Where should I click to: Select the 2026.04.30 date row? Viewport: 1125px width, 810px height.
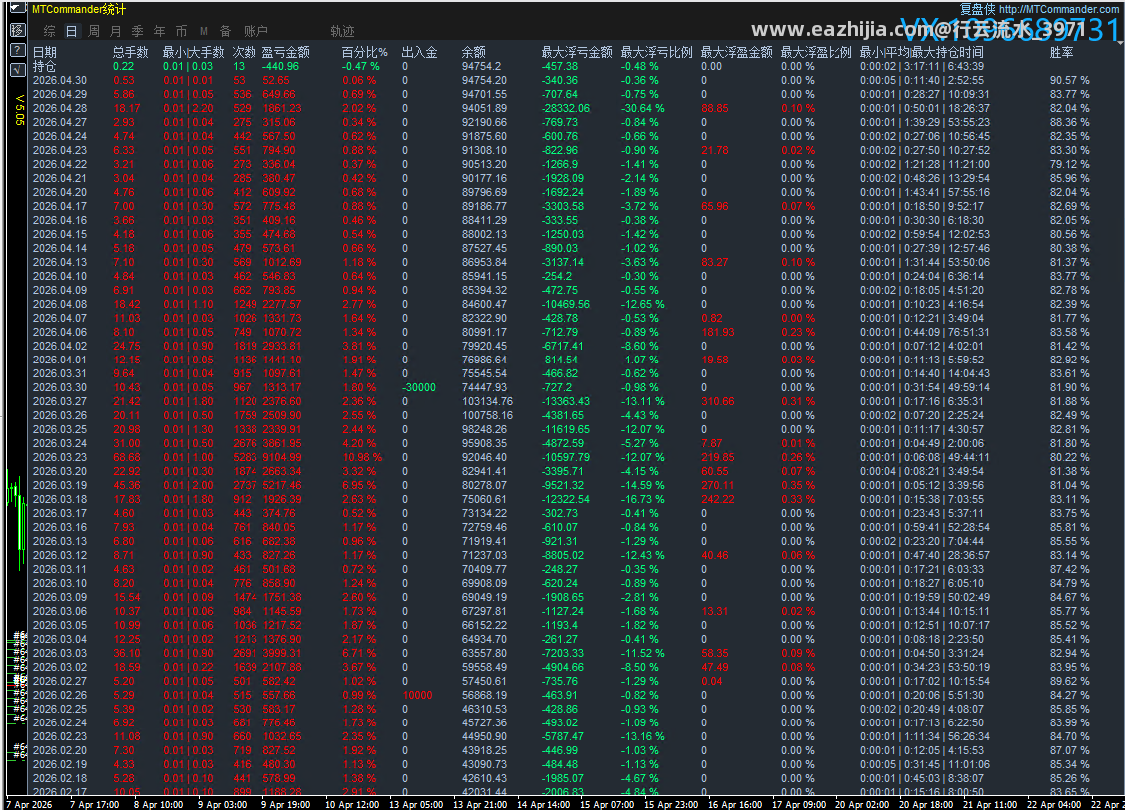pos(60,80)
